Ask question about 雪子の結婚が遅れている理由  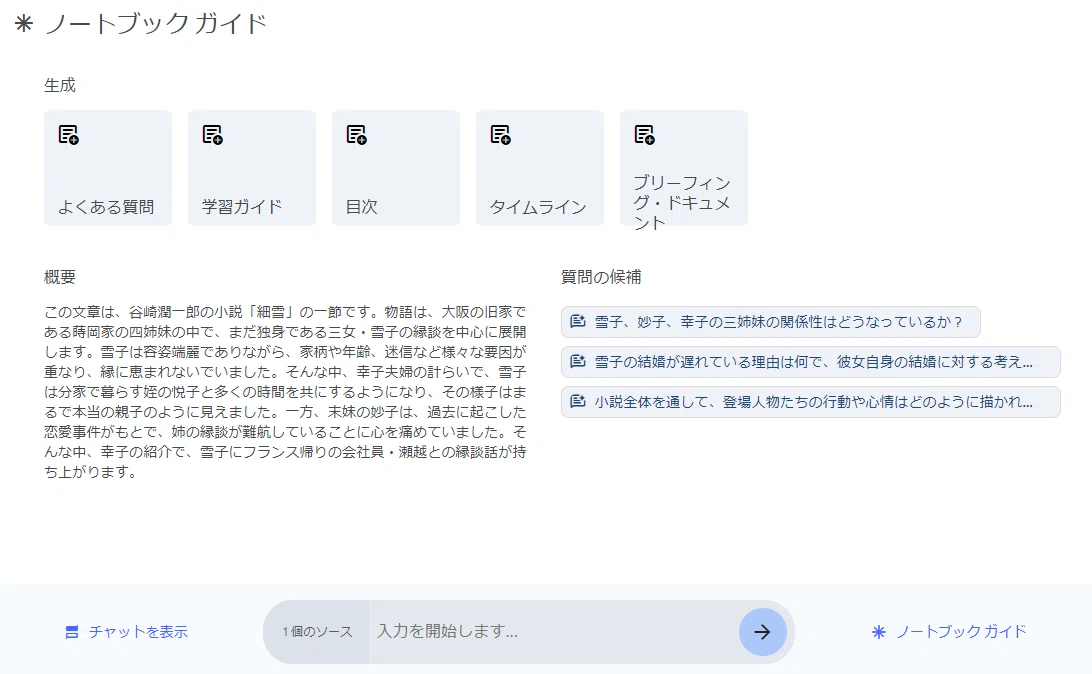[x=811, y=362]
